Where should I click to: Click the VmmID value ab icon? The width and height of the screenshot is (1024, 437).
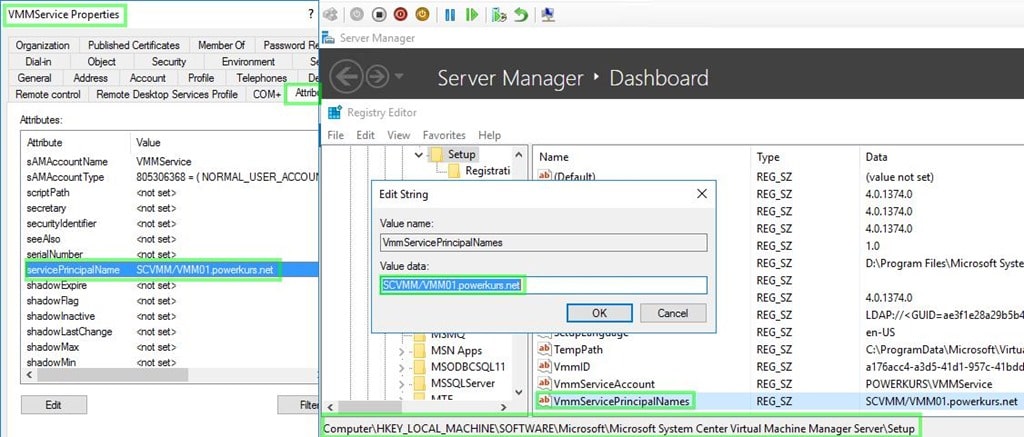(544, 366)
